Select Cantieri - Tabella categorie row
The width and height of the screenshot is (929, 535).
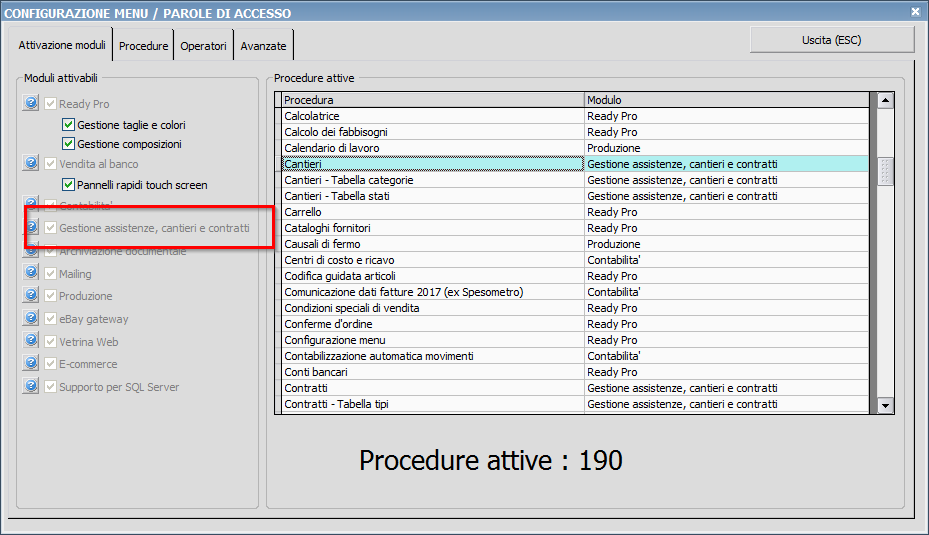575,180
